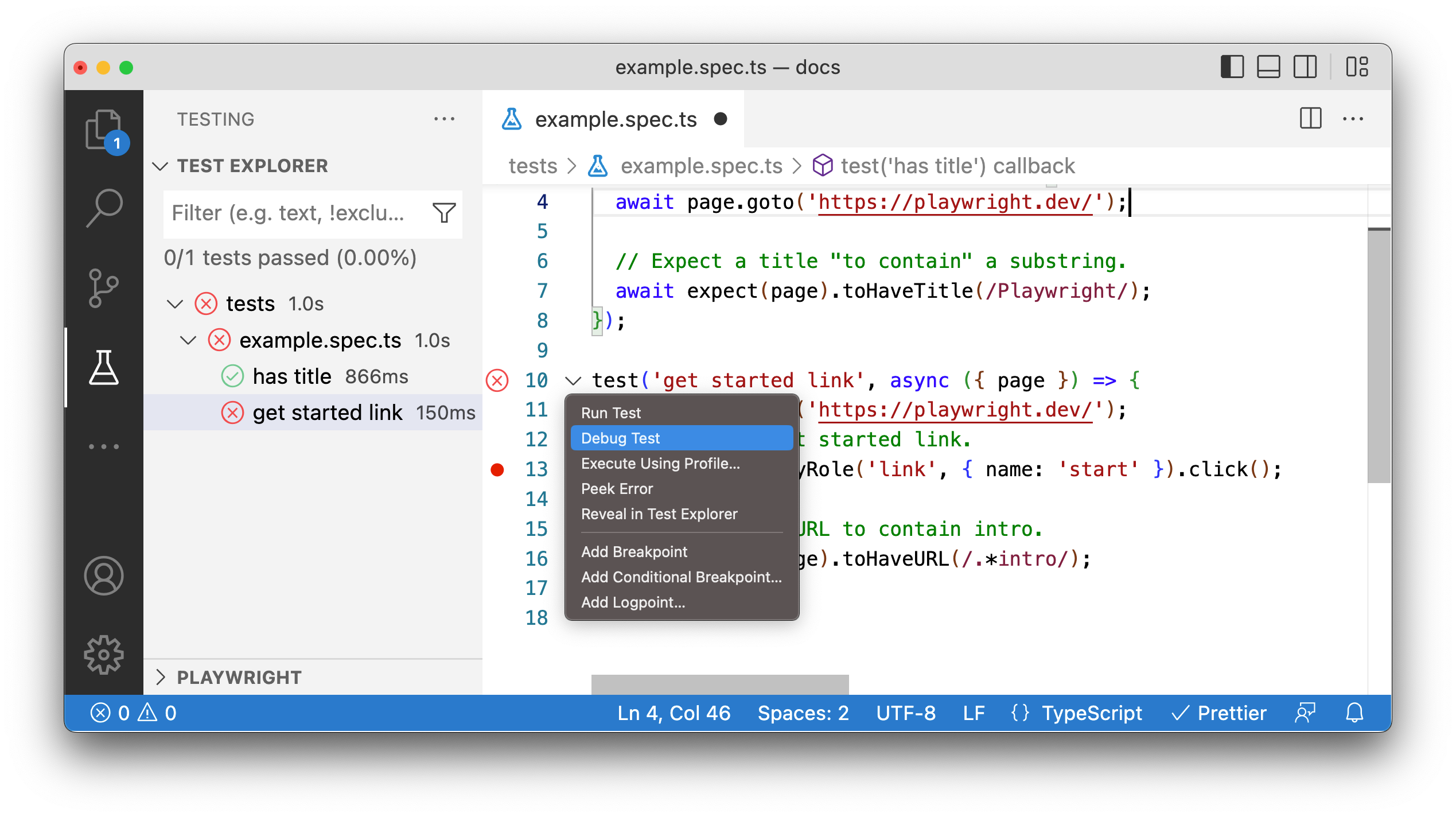Click 'Peek Error' in context menu
Viewport: 1456px width, 817px height.
pos(618,489)
